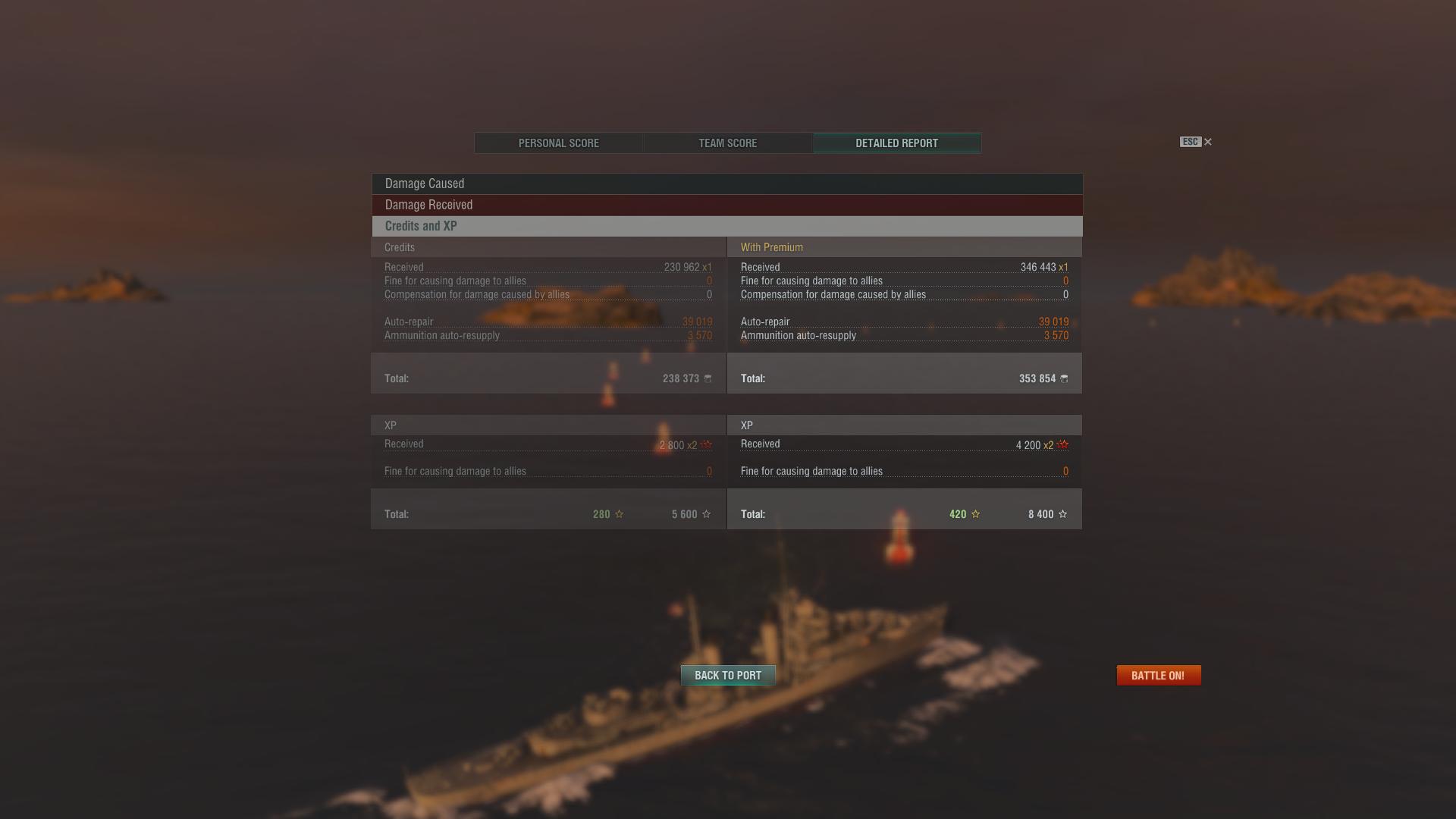The width and height of the screenshot is (1456, 819).
Task: Click the white star beside 5 600 XP
Action: tap(706, 514)
